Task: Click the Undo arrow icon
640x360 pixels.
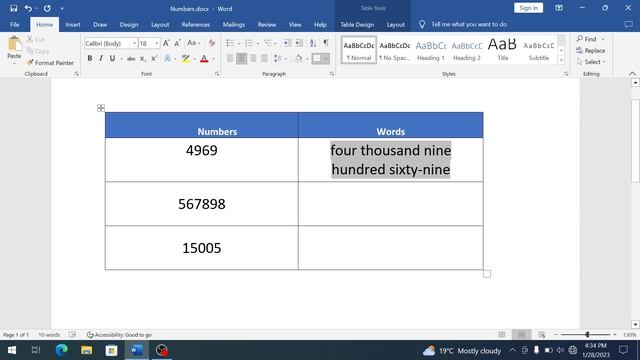Action: point(28,8)
